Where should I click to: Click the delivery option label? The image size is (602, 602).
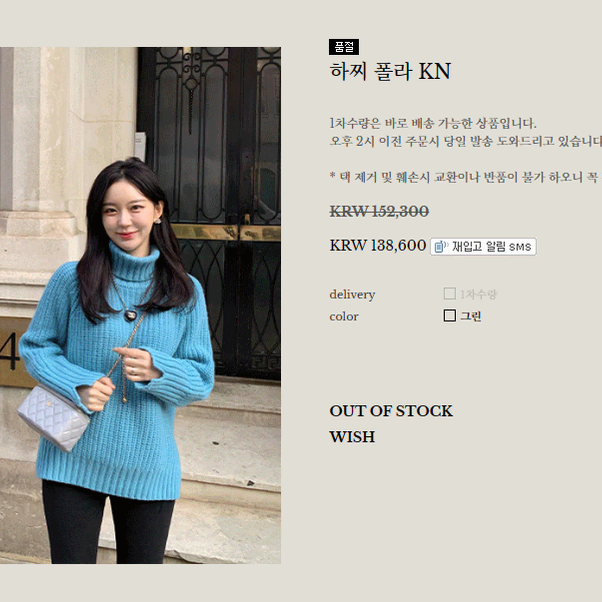pos(352,294)
